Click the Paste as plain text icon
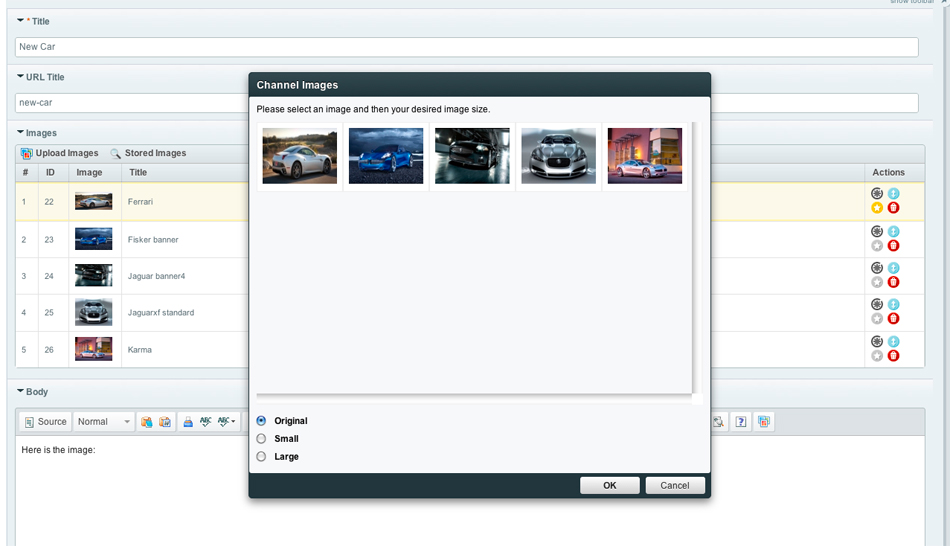 click(147, 422)
